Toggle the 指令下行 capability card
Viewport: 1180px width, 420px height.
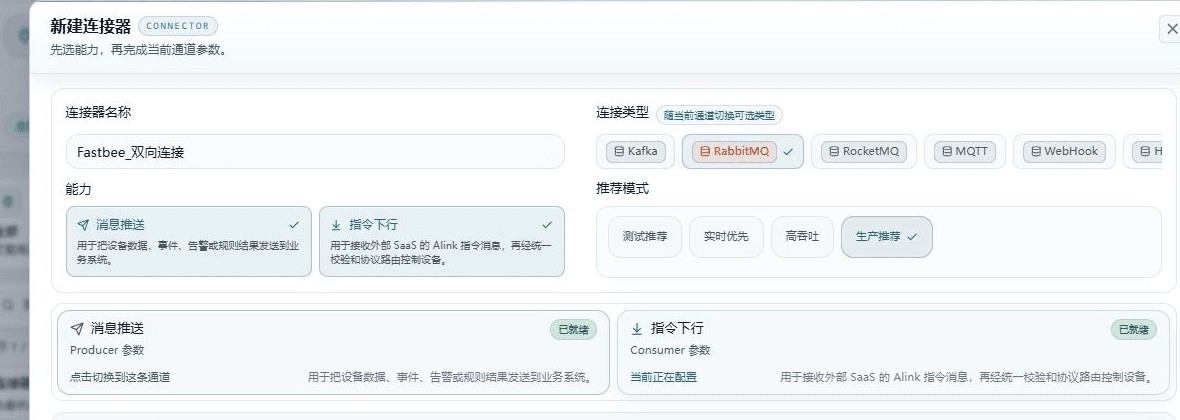click(442, 242)
